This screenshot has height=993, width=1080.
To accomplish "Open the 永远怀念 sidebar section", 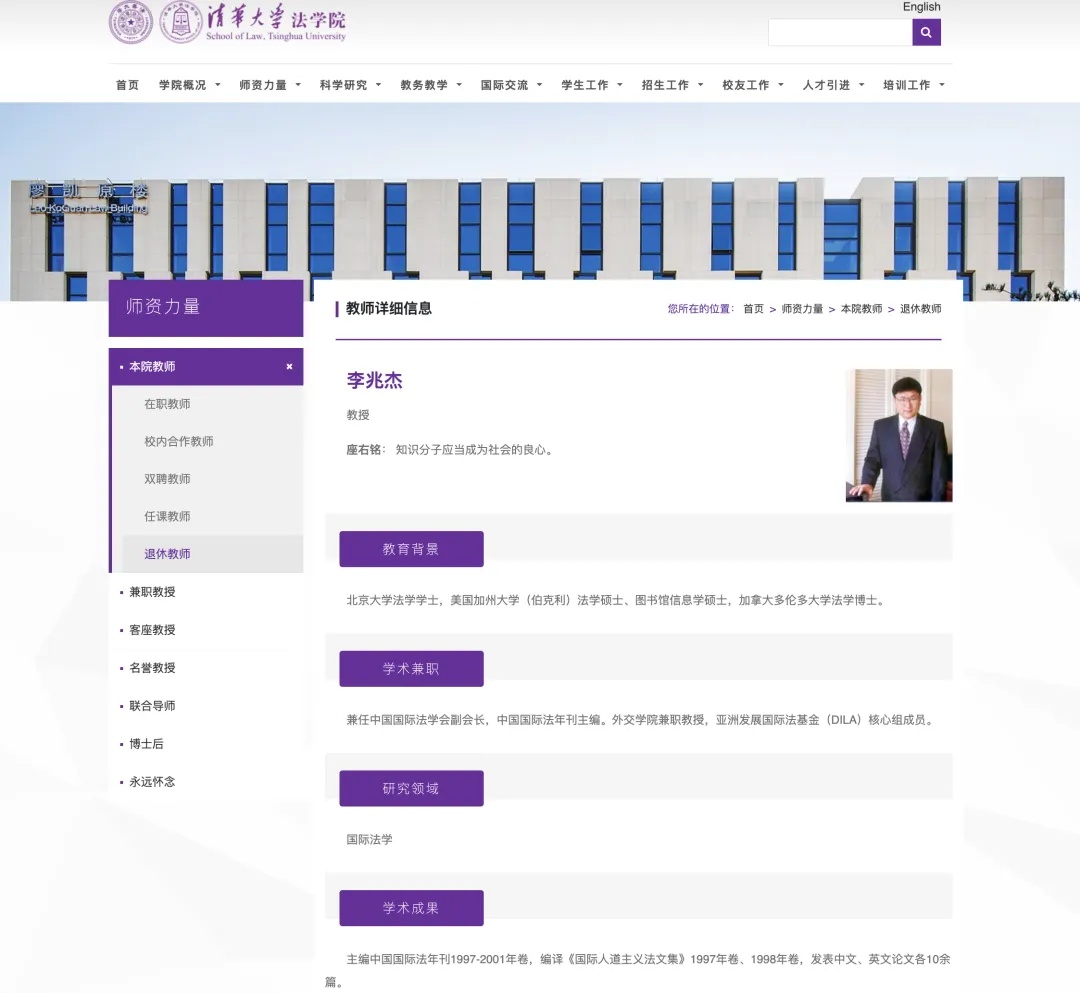I will tap(150, 781).
